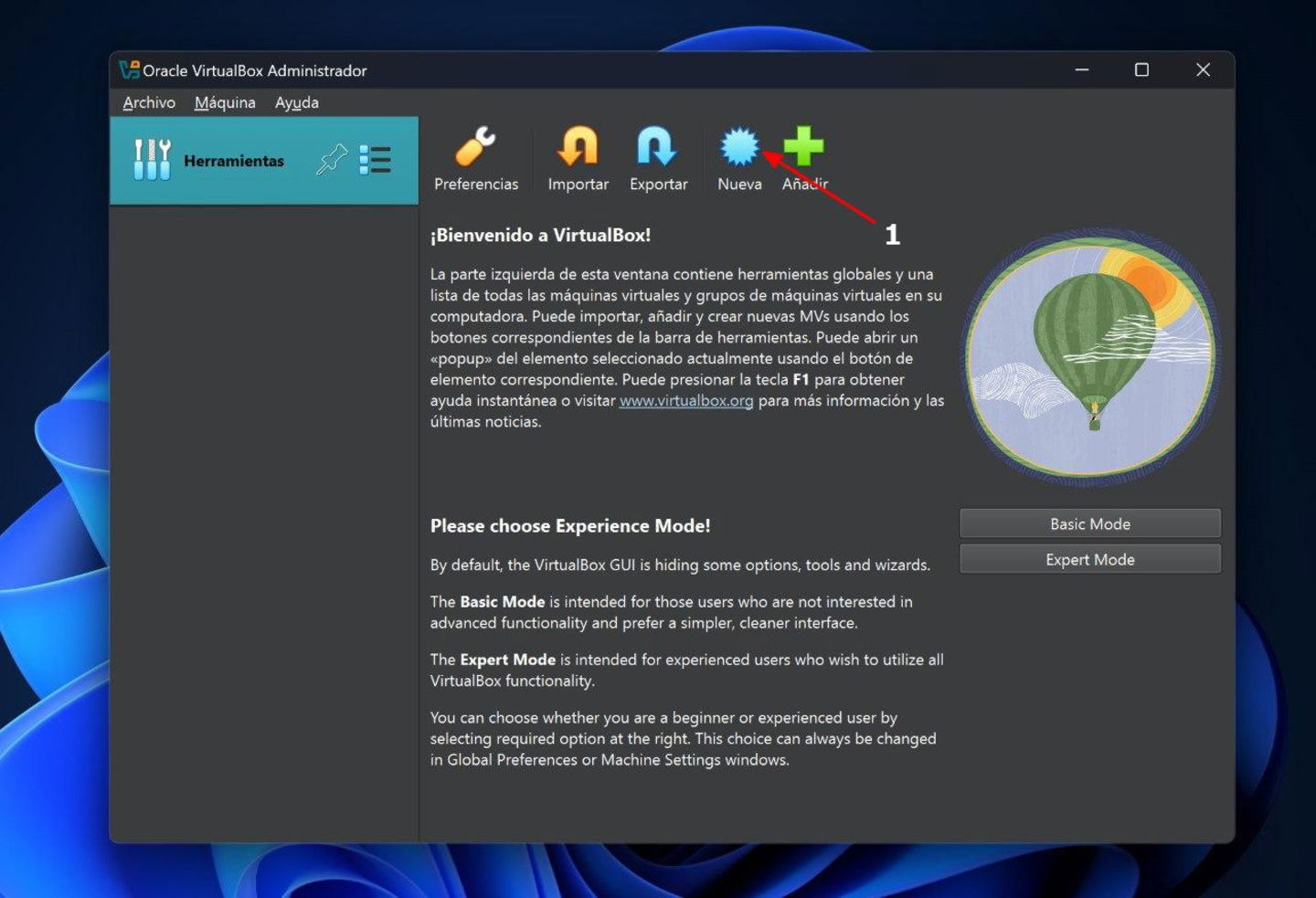Close the VirtualBox Administrador window
1316x898 pixels.
click(1203, 69)
